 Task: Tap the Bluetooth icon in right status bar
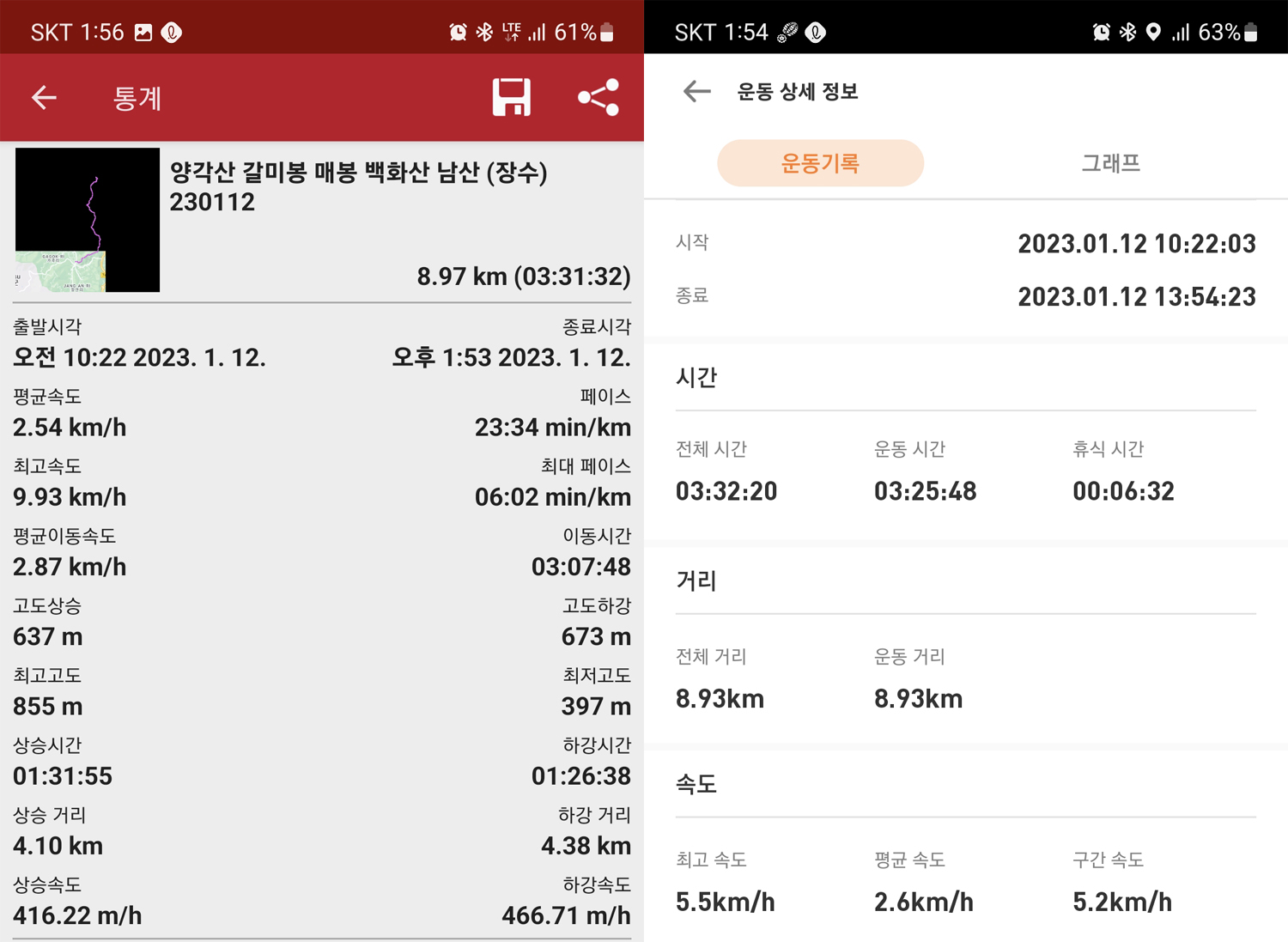tap(1127, 33)
